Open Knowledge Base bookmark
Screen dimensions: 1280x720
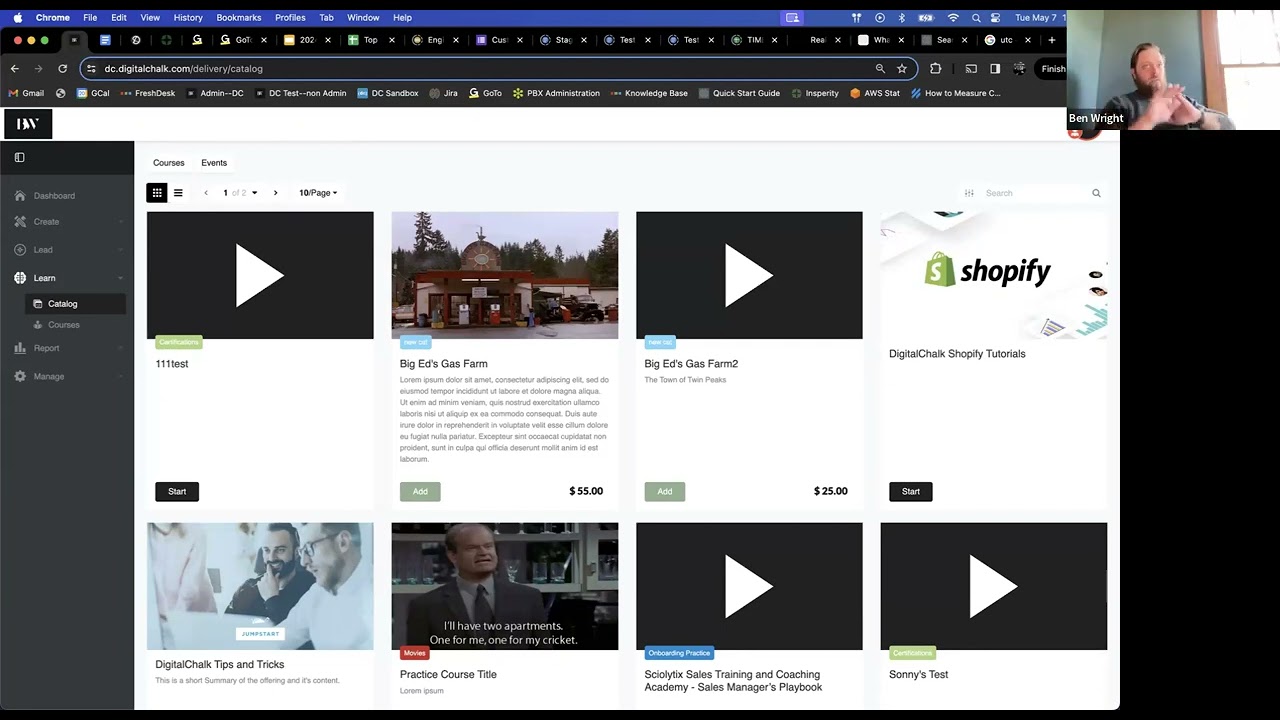pos(648,93)
